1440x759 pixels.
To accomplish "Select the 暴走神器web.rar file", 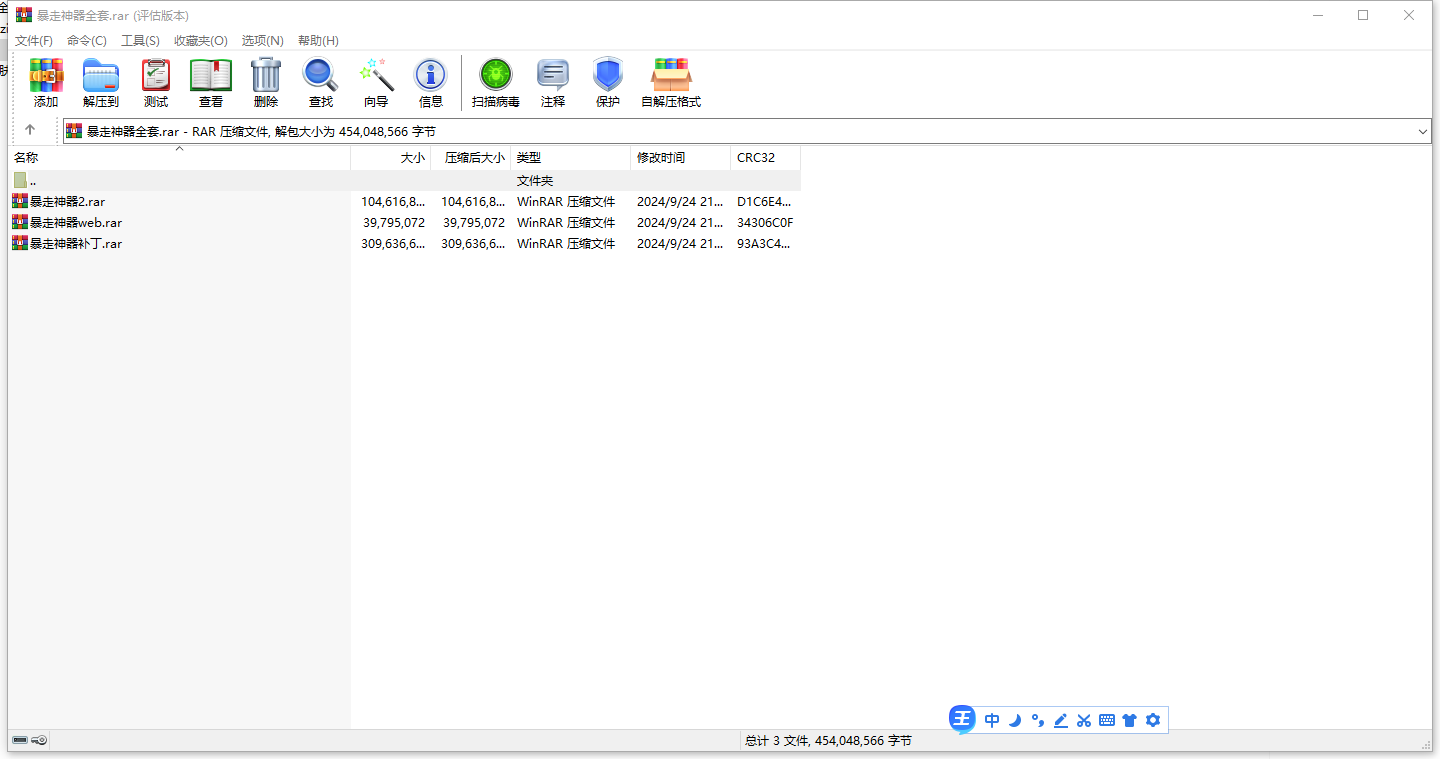I will [76, 223].
